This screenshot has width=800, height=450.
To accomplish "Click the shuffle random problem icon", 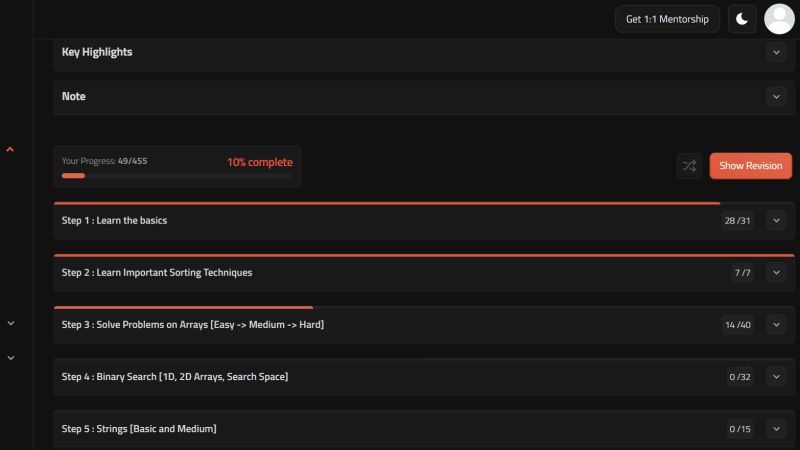I will [689, 166].
